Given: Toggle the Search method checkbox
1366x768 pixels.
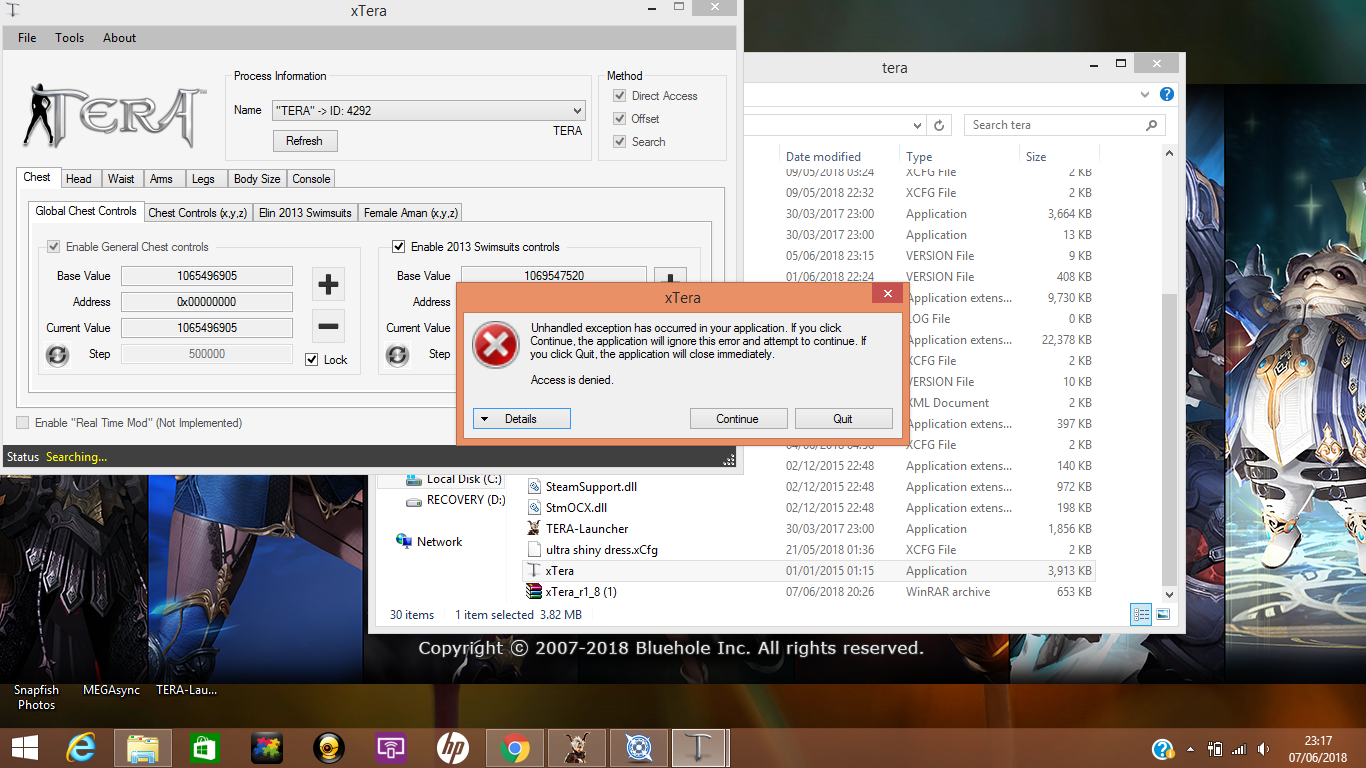Looking at the screenshot, I should 620,142.
